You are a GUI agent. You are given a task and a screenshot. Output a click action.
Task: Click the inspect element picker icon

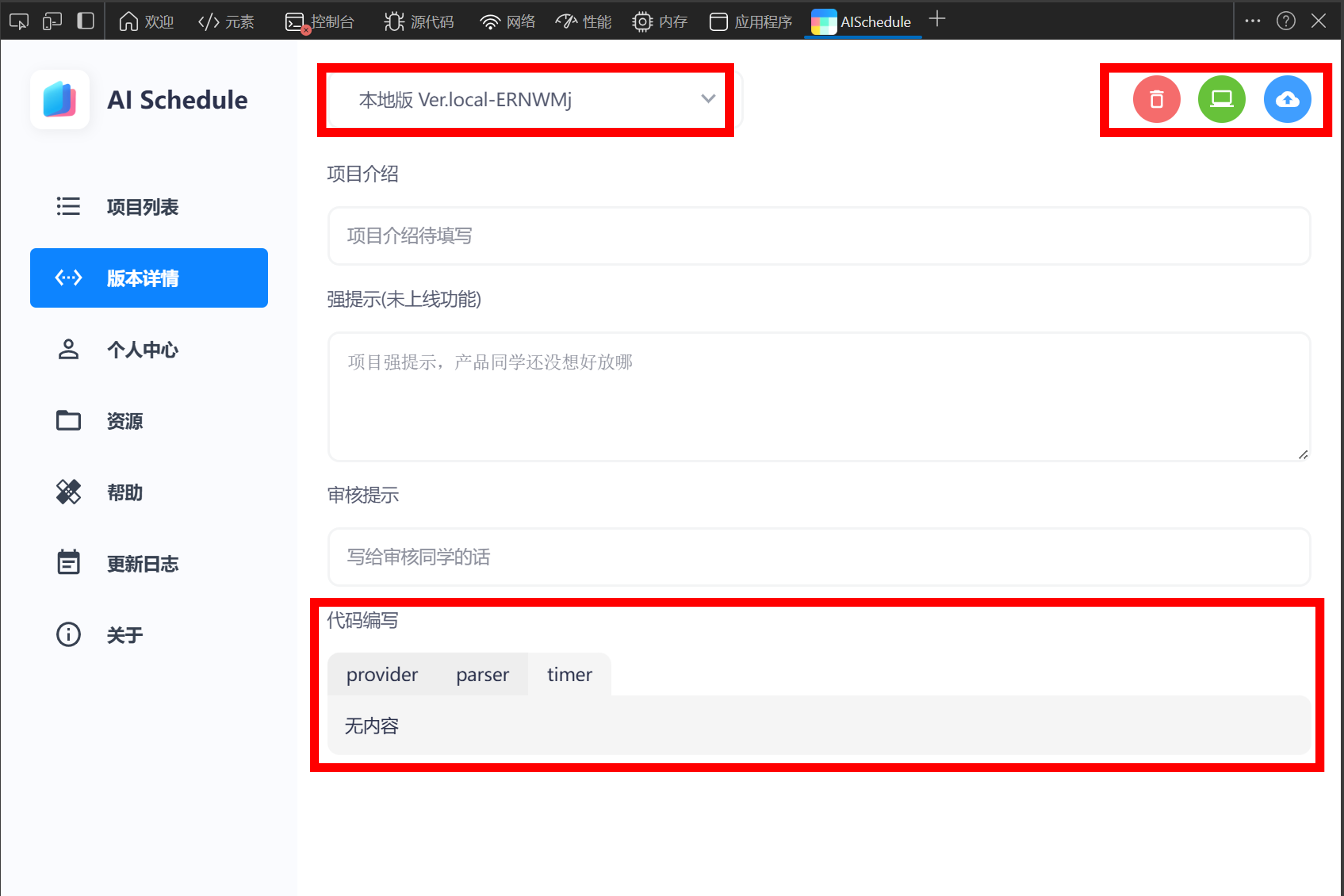[x=19, y=22]
